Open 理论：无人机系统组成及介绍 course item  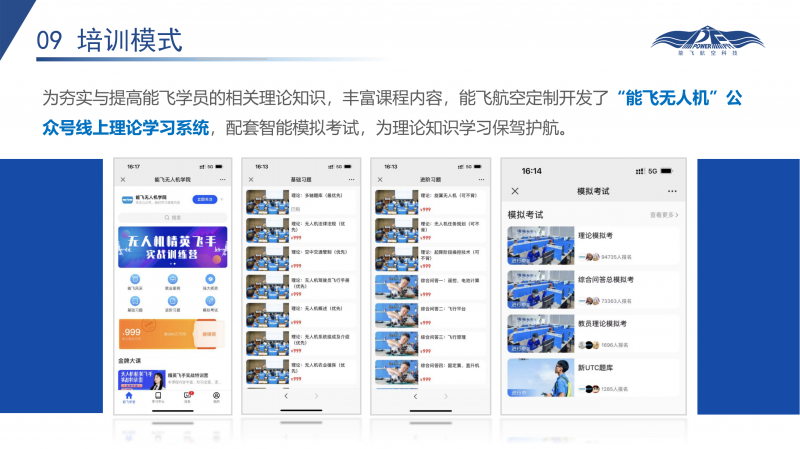(x=301, y=343)
